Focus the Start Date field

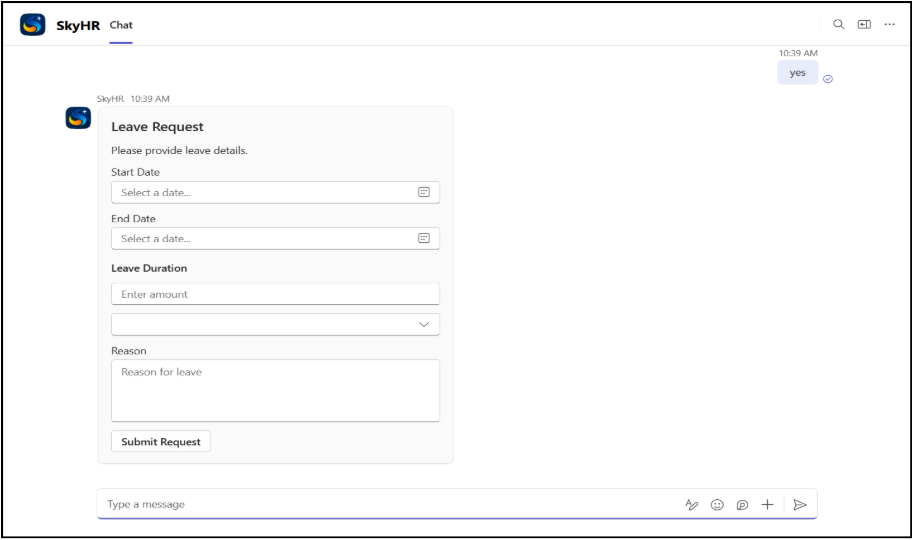coord(275,193)
